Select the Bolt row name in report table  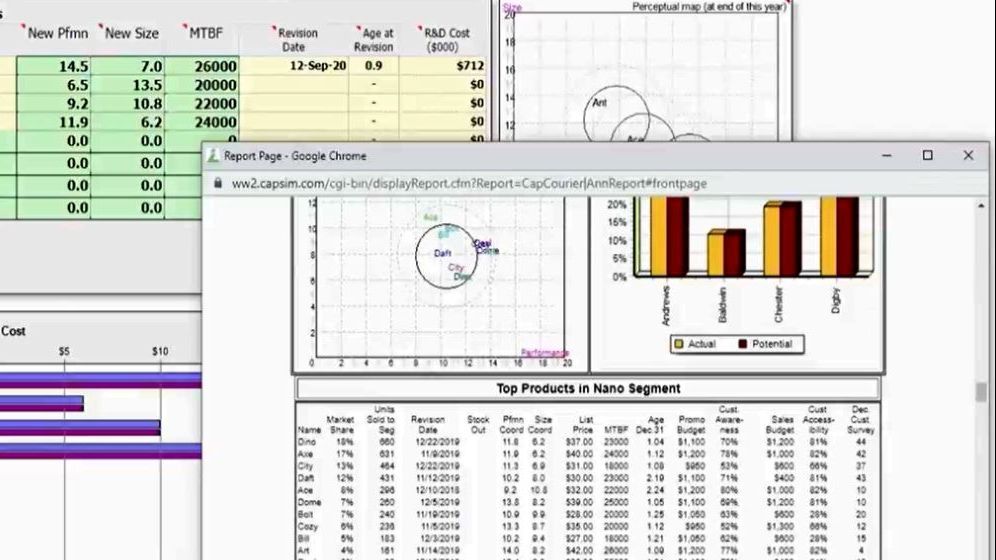(305, 514)
